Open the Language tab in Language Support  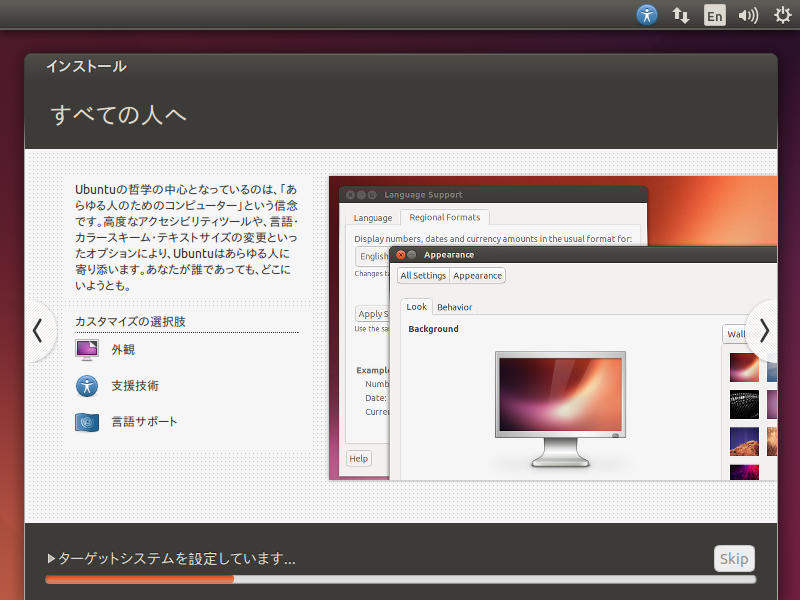click(372, 218)
